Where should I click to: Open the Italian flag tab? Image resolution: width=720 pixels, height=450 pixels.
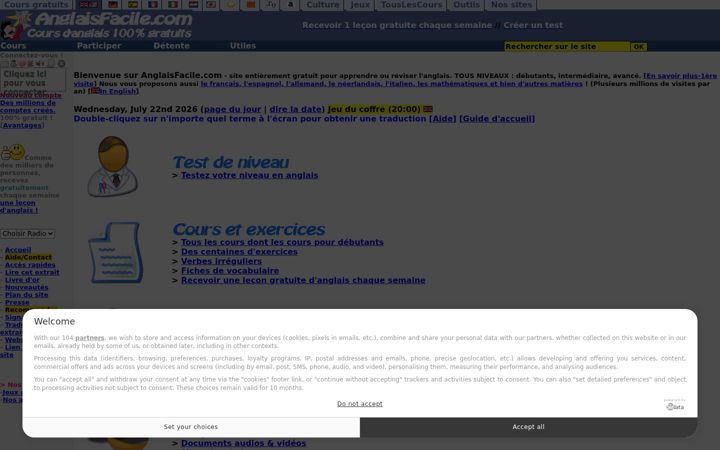click(x=173, y=5)
